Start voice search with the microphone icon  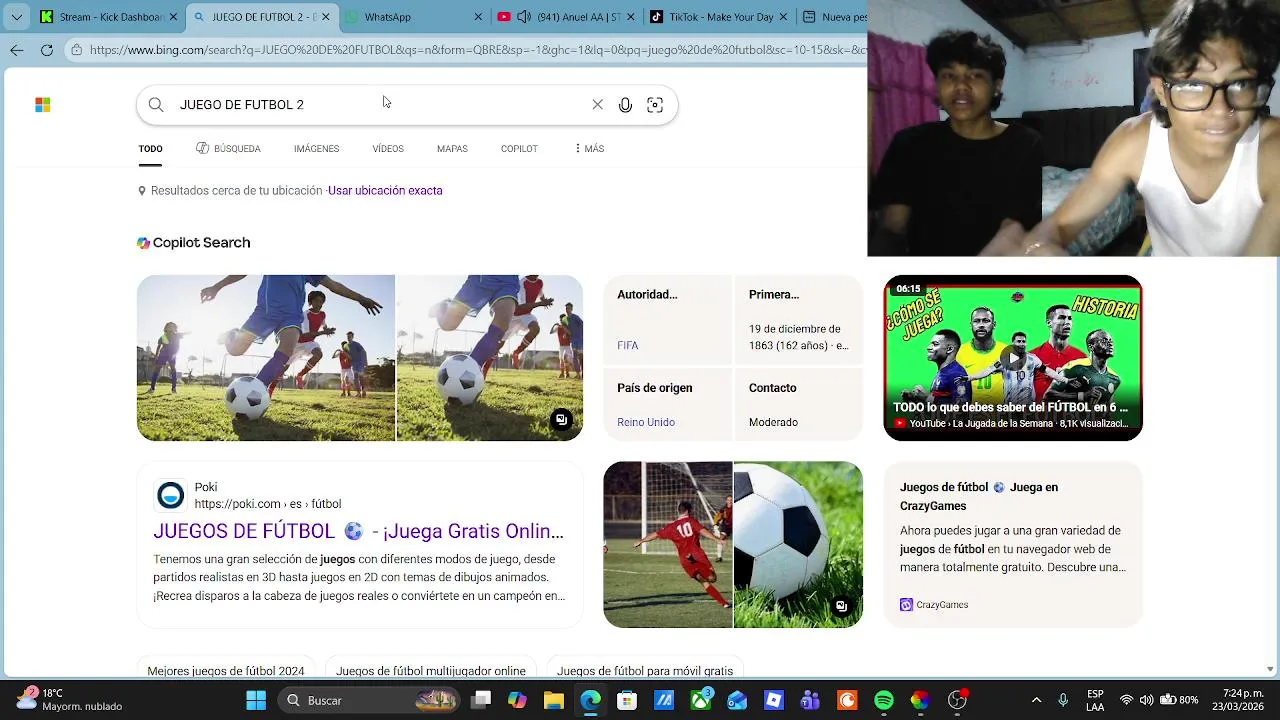point(625,105)
